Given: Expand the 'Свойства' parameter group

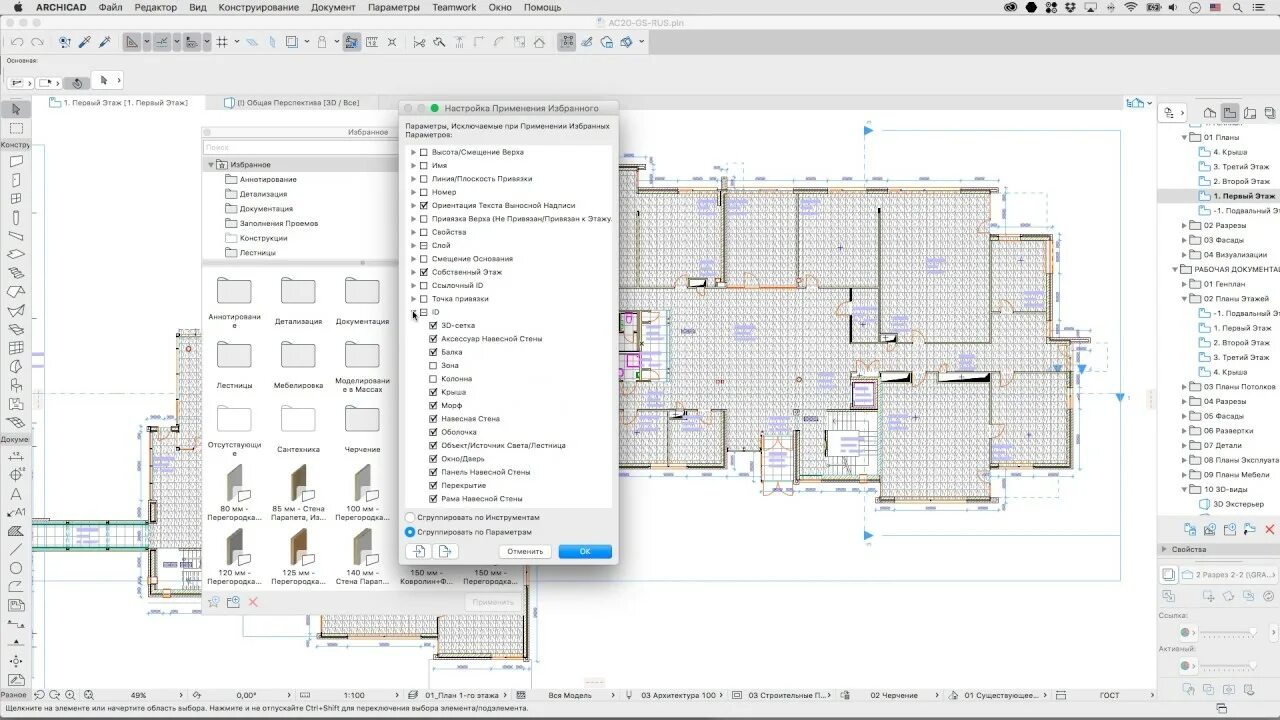Looking at the screenshot, I should pyautogui.click(x=414, y=232).
